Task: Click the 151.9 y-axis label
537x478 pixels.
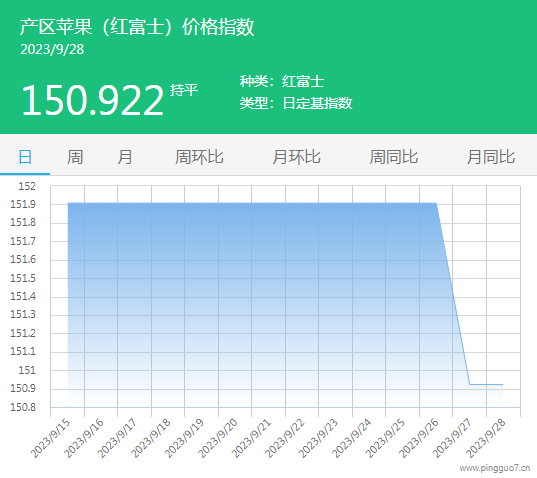Action: pos(23,204)
